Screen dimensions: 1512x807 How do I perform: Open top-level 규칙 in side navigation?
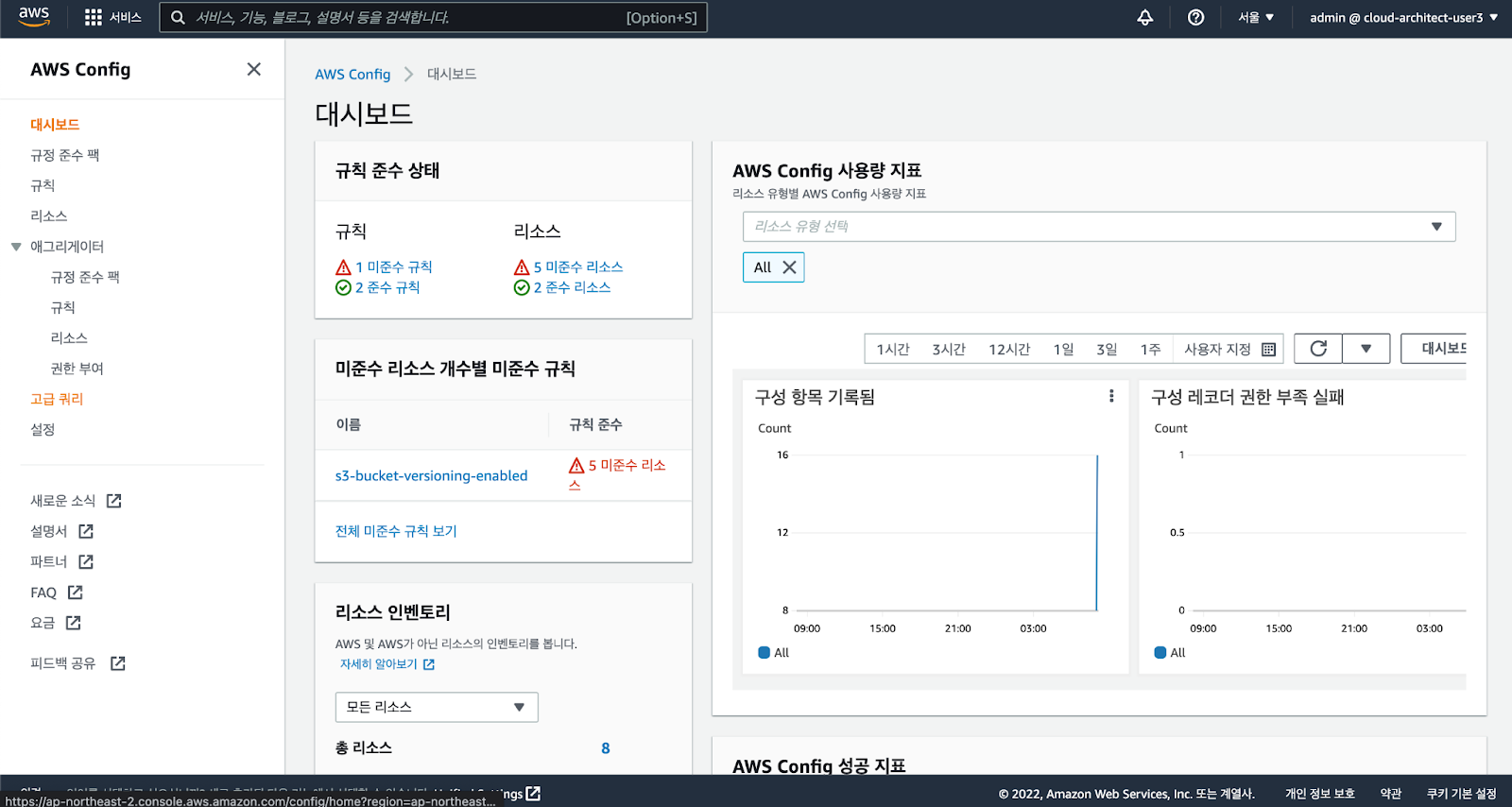click(x=43, y=185)
